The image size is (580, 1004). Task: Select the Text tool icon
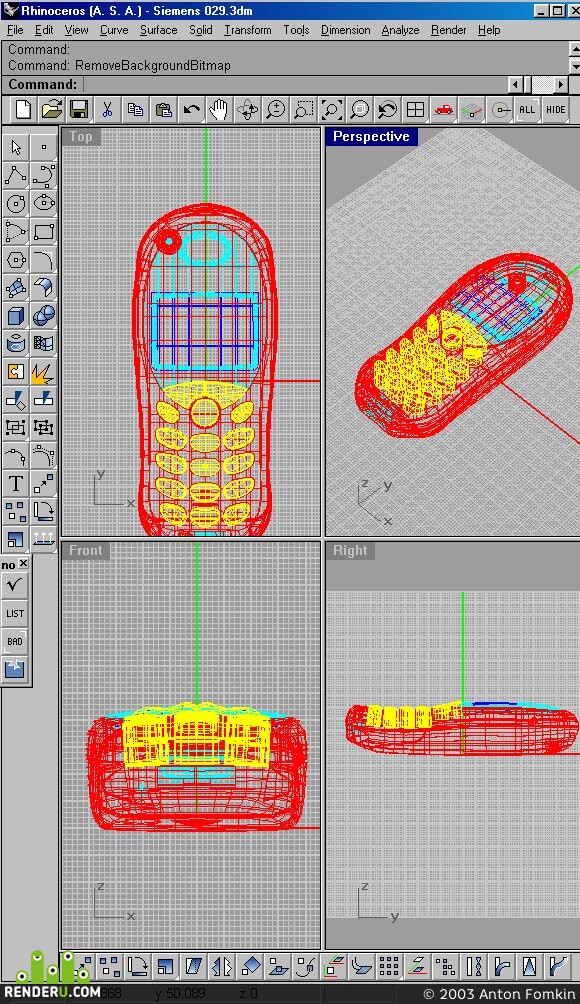[x=15, y=484]
